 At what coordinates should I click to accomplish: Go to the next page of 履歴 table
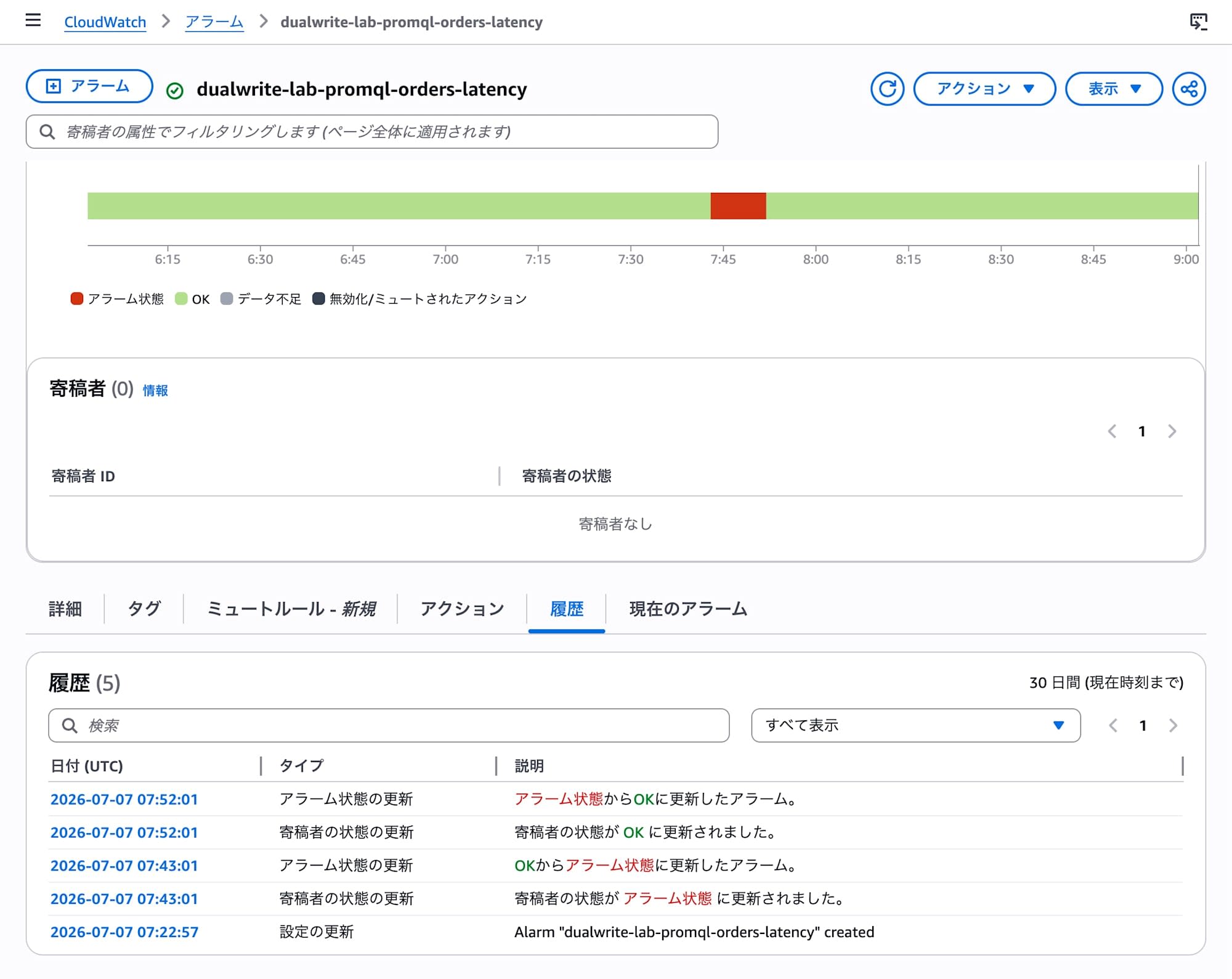pyautogui.click(x=1173, y=726)
